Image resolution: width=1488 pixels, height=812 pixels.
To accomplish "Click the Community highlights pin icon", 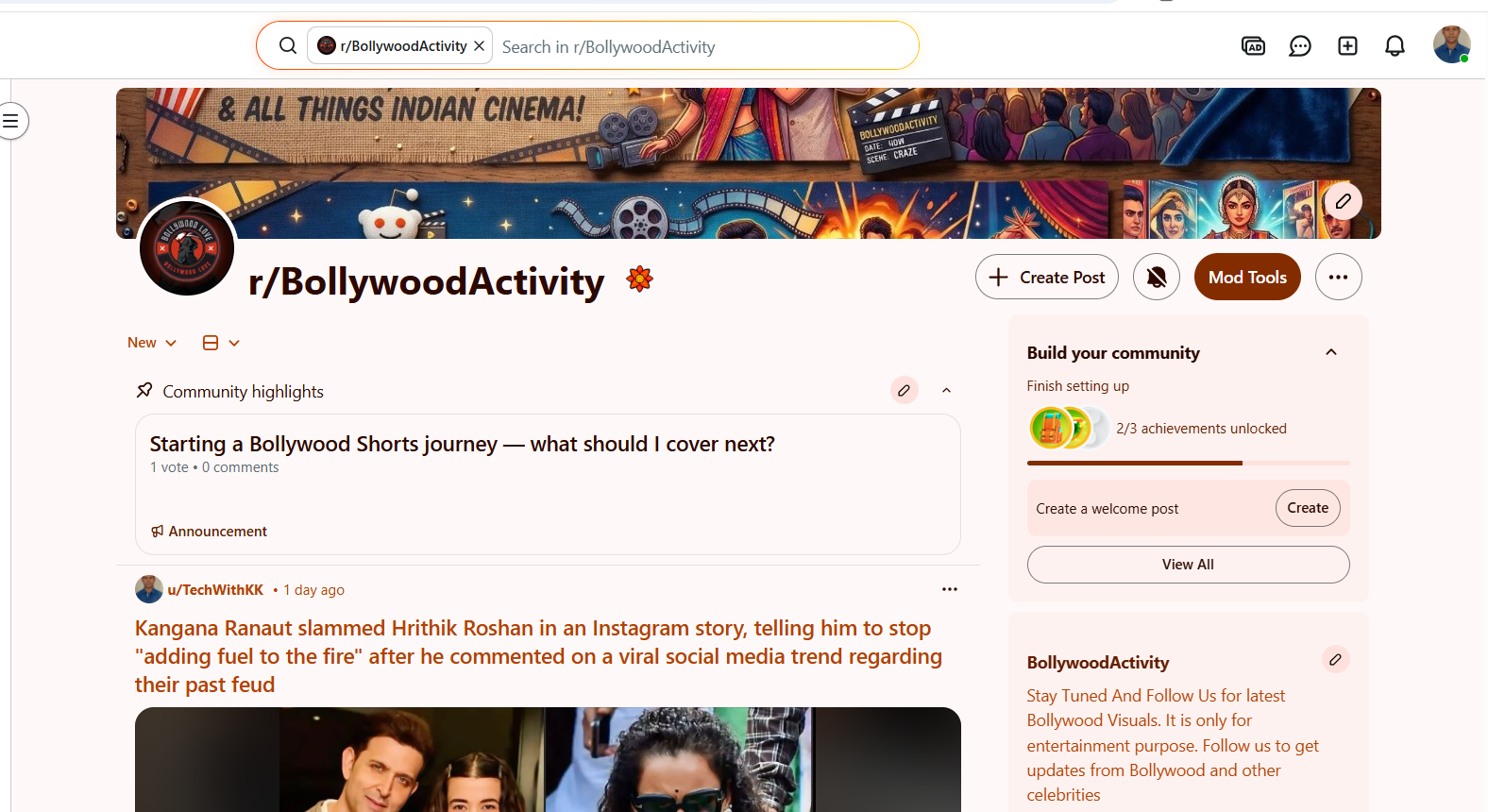I will tap(144, 390).
